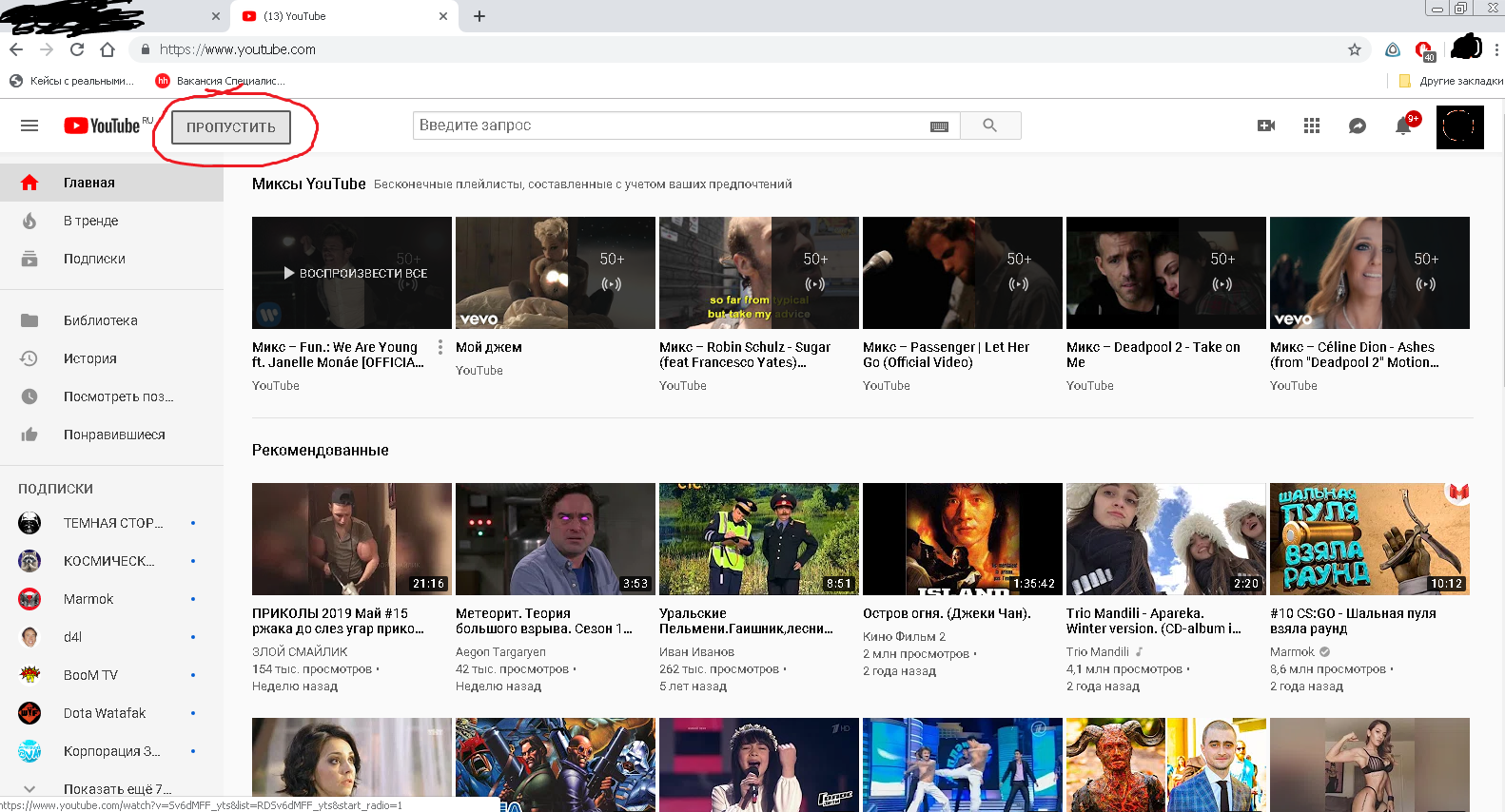
Task: Click the search magnifier button
Action: (x=989, y=126)
